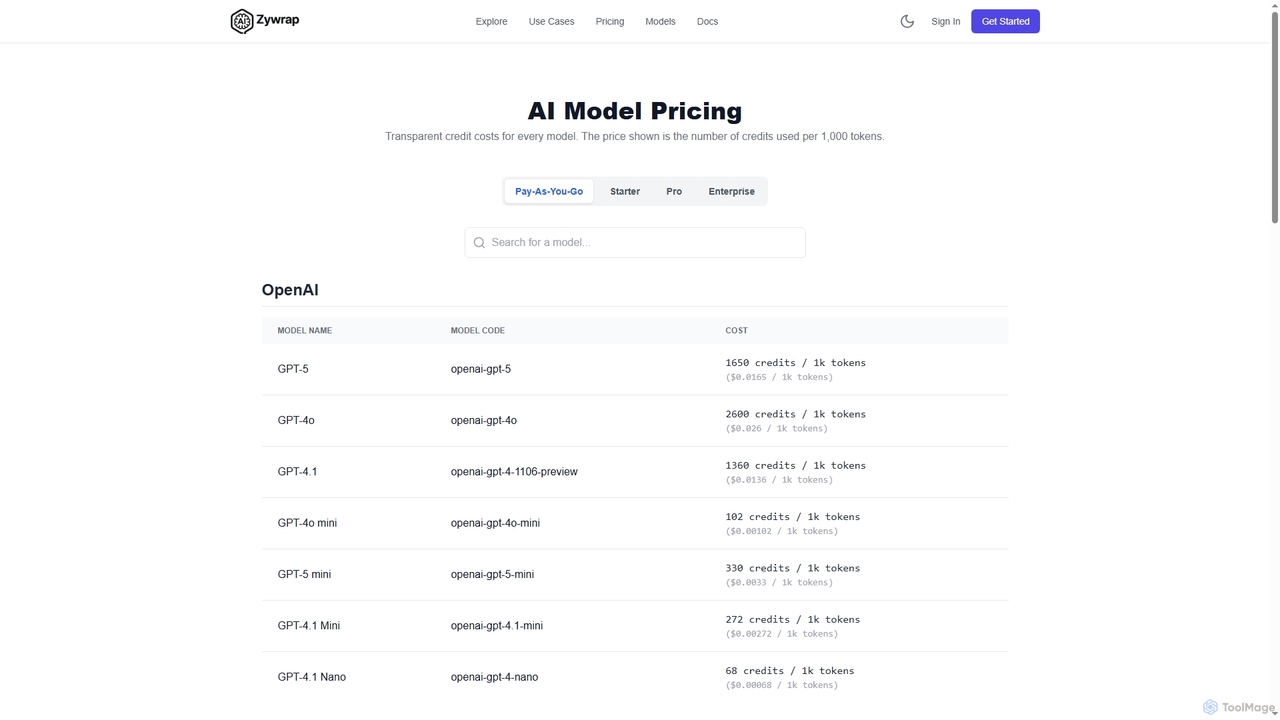Click the $0.026 per 1k tokens price
Image resolution: width=1280 pixels, height=720 pixels.
pyautogui.click(x=777, y=428)
